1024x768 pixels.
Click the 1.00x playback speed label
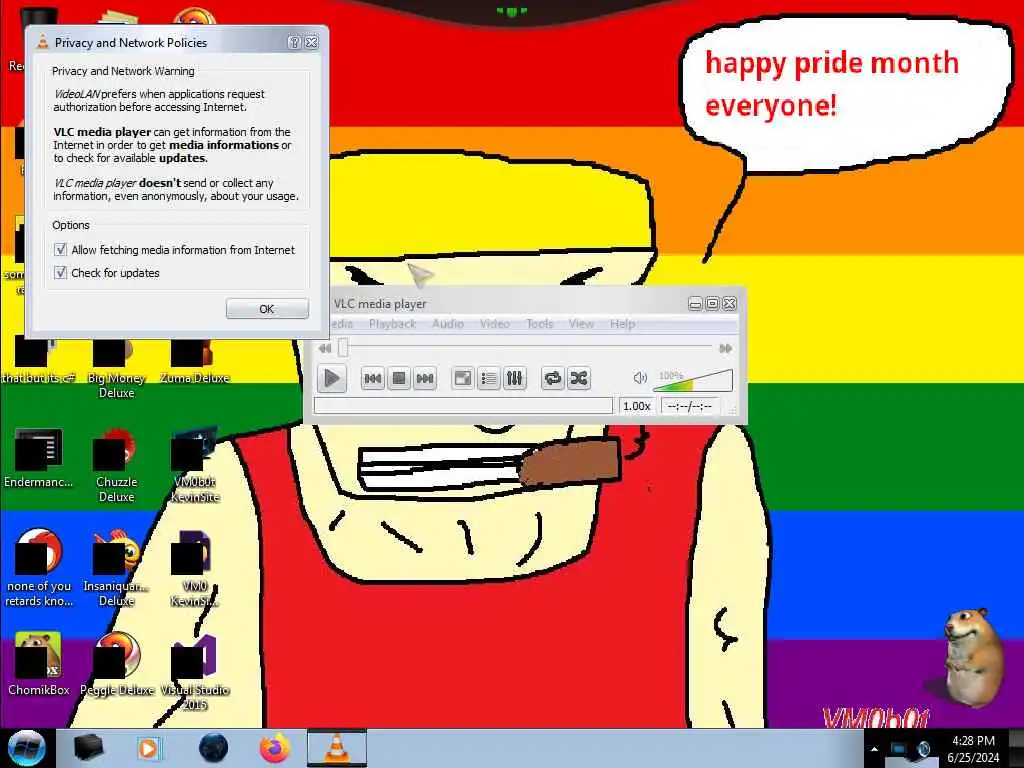tap(636, 406)
